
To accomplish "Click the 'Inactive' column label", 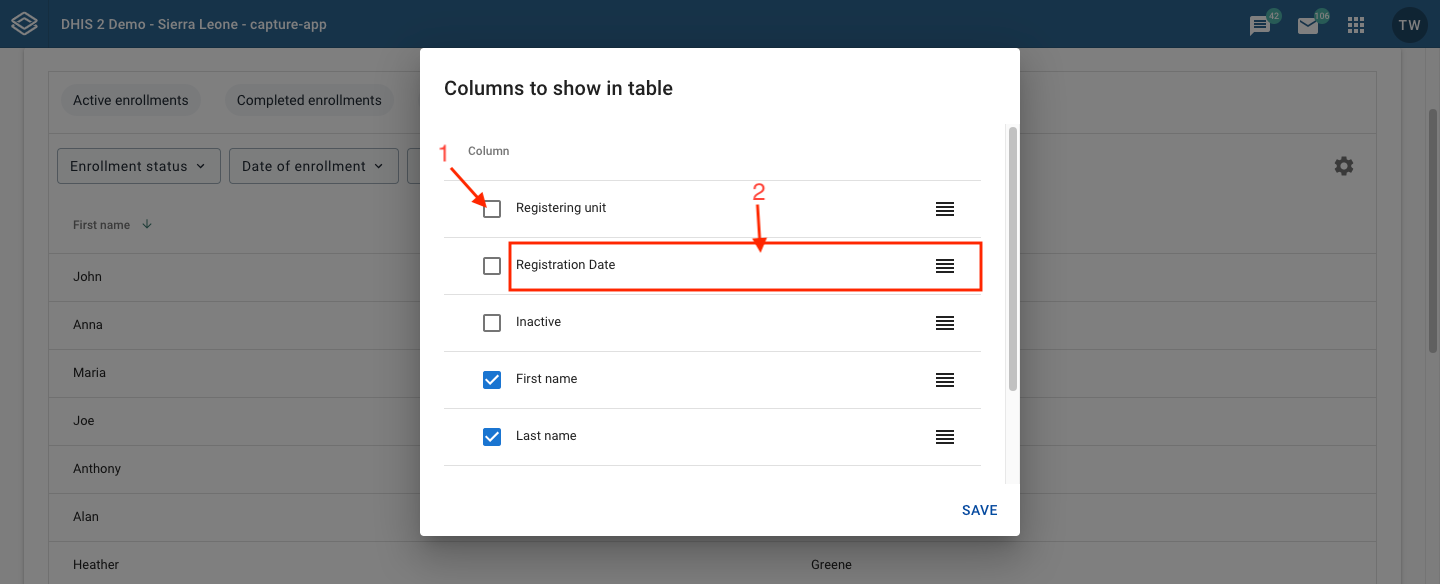I will pos(538,322).
